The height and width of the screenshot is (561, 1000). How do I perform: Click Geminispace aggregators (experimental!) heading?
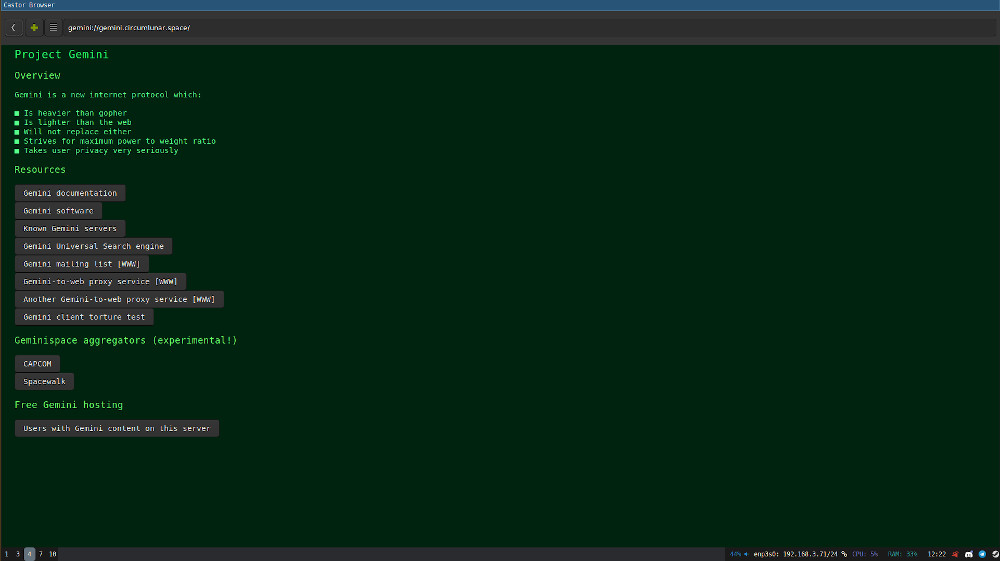(126, 340)
